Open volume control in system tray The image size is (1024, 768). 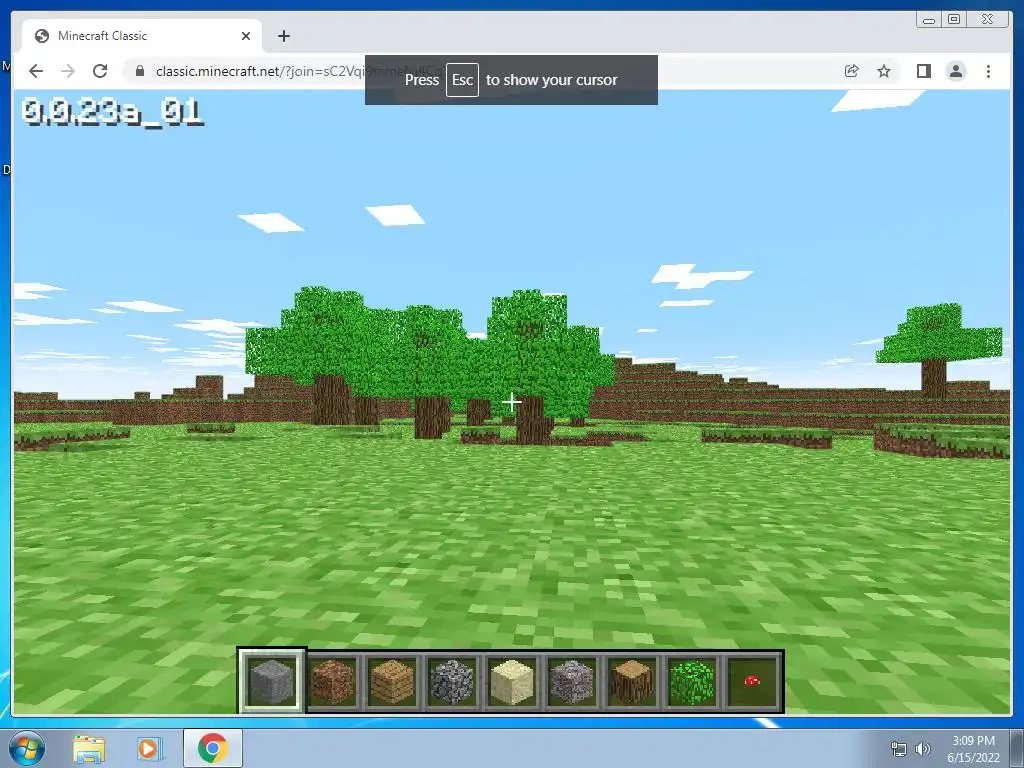pyautogui.click(x=923, y=749)
